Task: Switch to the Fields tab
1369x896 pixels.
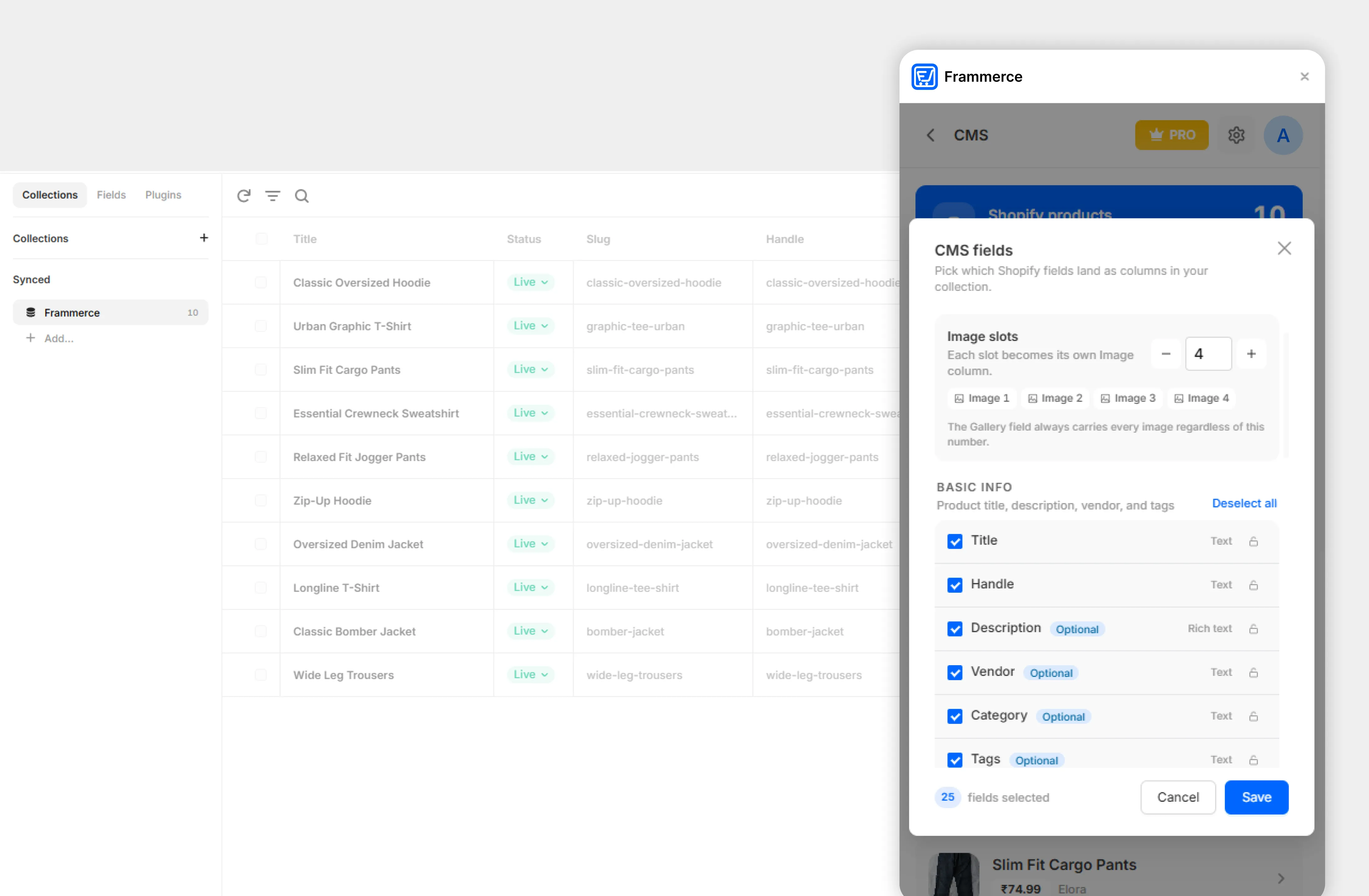Action: [111, 195]
